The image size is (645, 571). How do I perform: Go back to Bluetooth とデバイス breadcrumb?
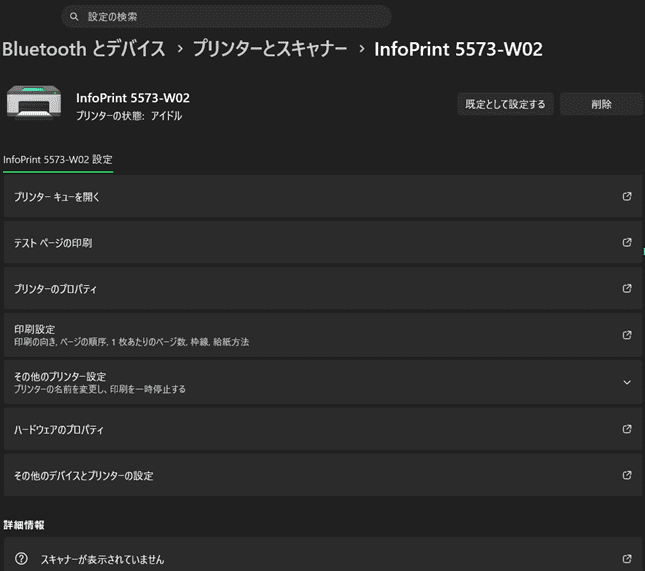click(84, 49)
